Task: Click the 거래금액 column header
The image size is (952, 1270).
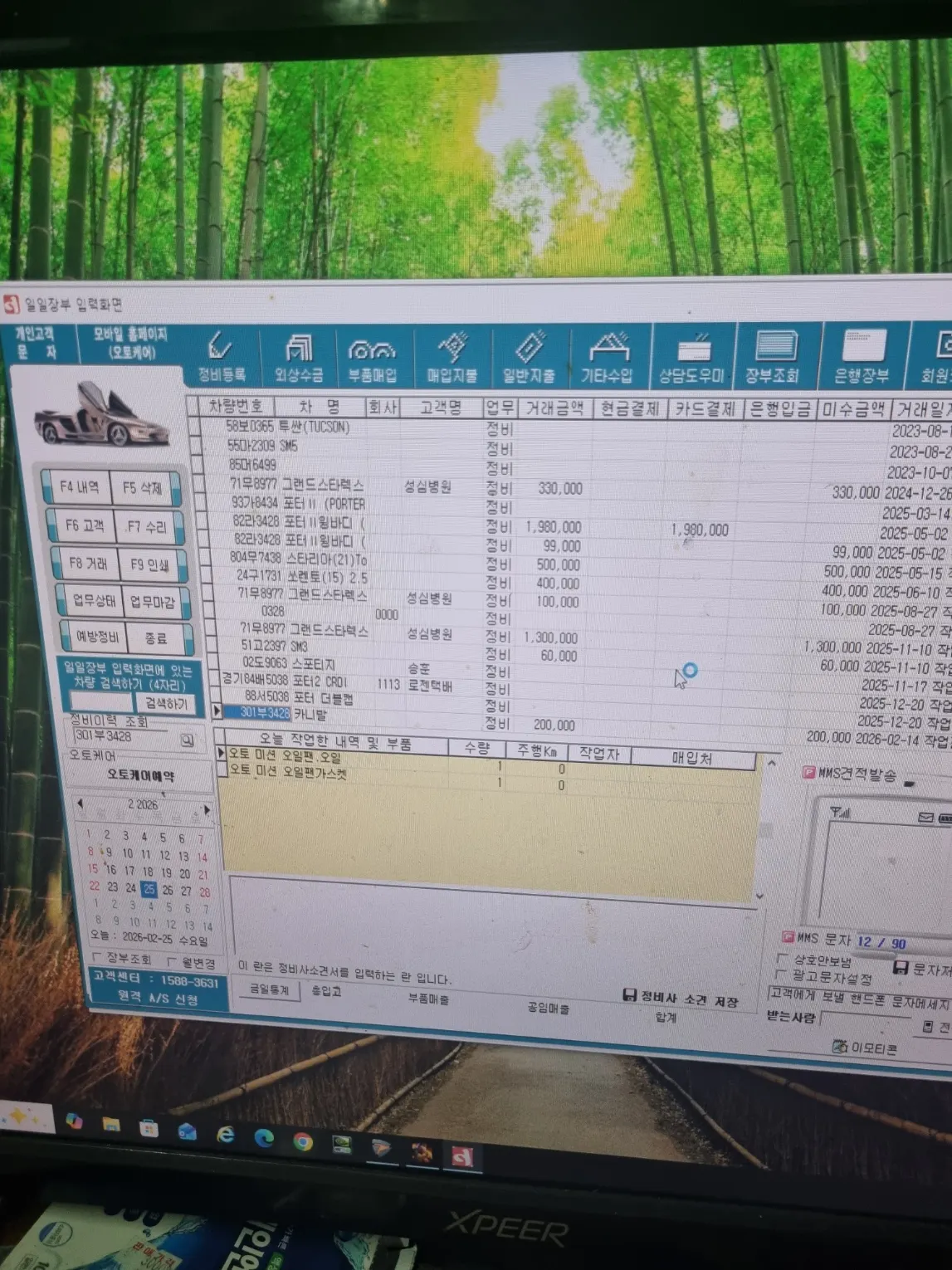Action: tap(554, 408)
